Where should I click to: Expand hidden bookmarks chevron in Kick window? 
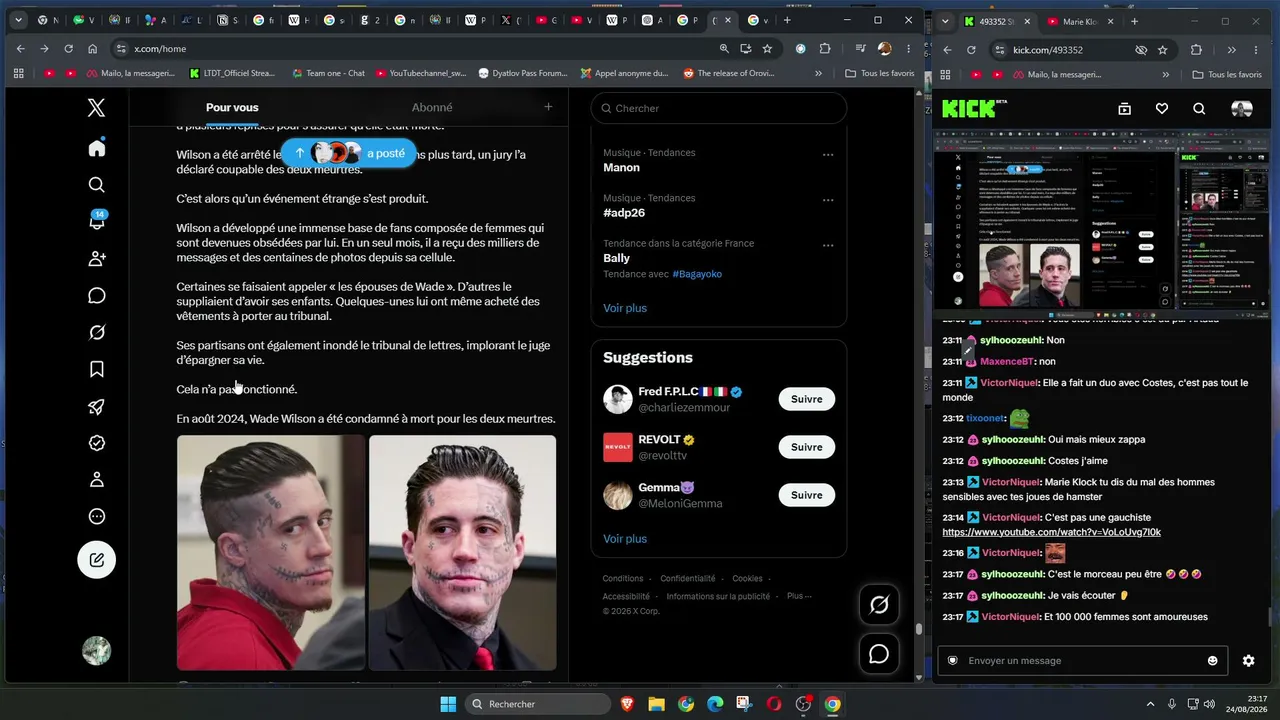pos(1165,74)
